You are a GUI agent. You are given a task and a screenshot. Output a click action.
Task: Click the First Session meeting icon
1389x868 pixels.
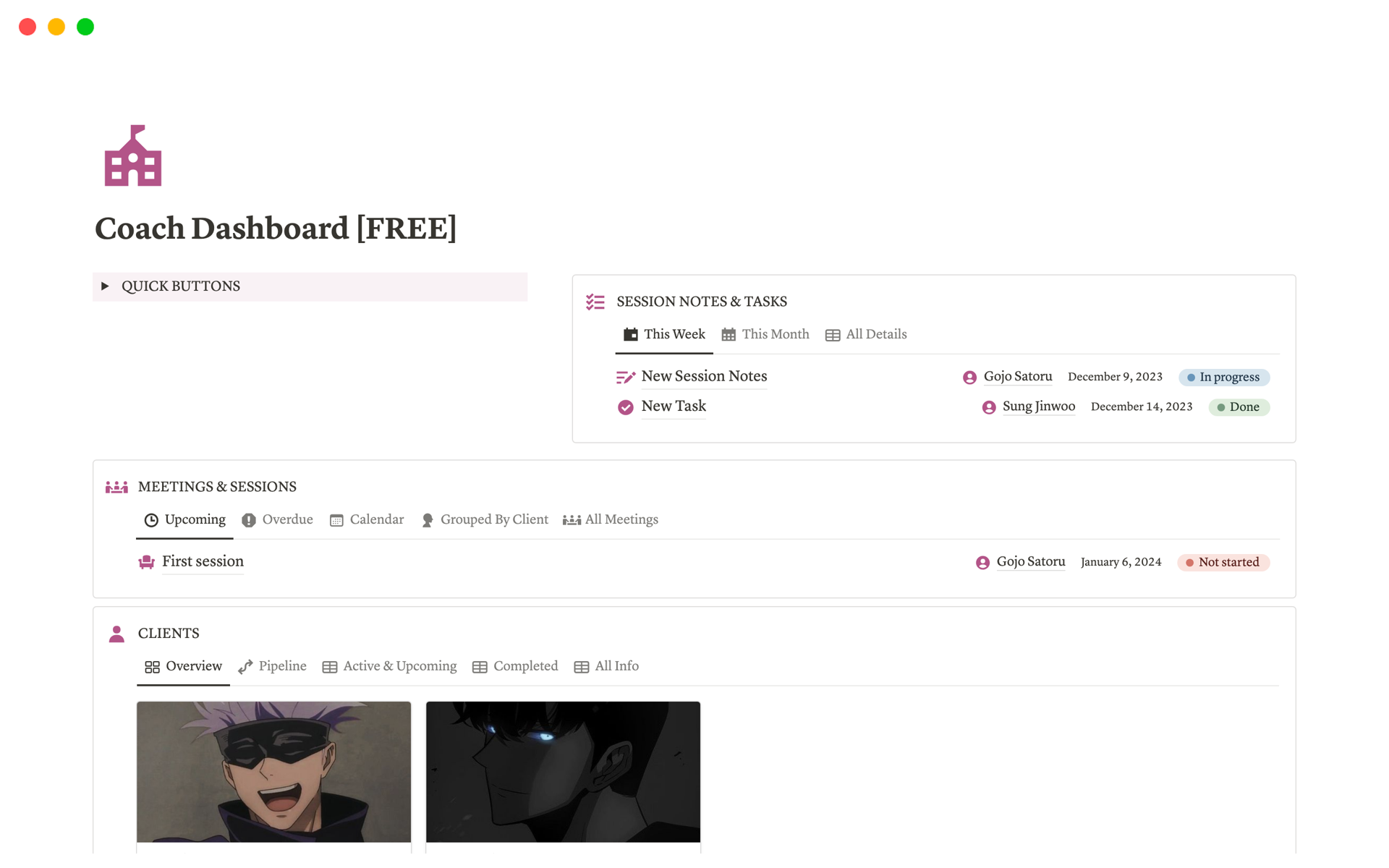pos(147,561)
